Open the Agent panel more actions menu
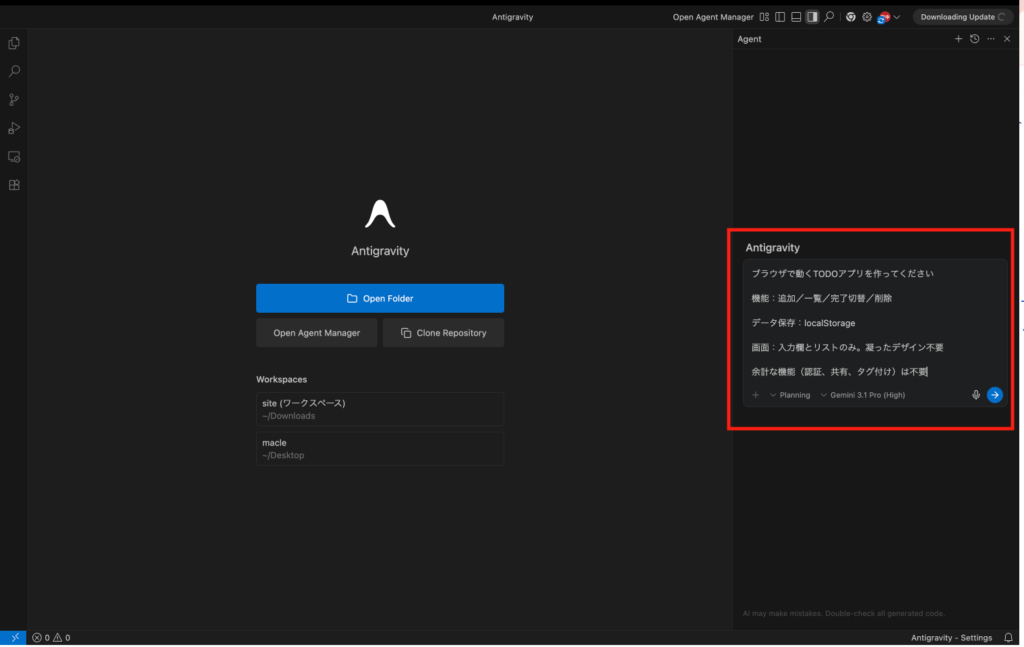The width and height of the screenshot is (1024, 647). coord(991,39)
